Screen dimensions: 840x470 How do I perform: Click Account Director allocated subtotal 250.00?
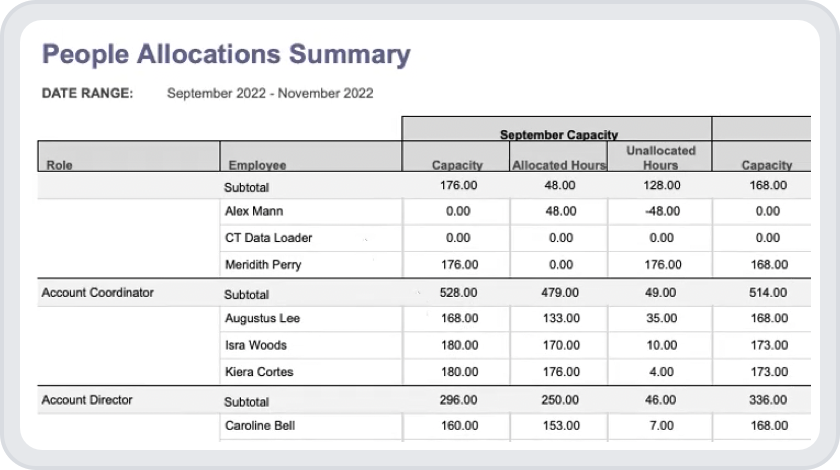[560, 400]
